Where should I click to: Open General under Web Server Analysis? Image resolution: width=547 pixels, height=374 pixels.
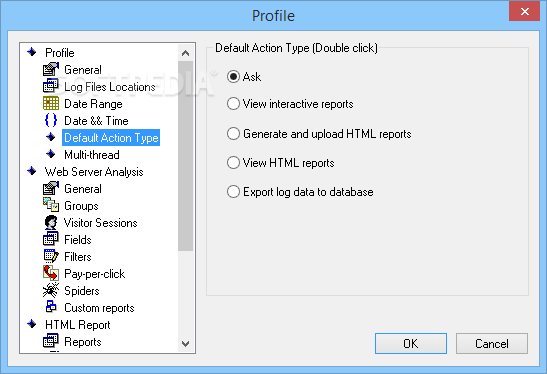83,189
